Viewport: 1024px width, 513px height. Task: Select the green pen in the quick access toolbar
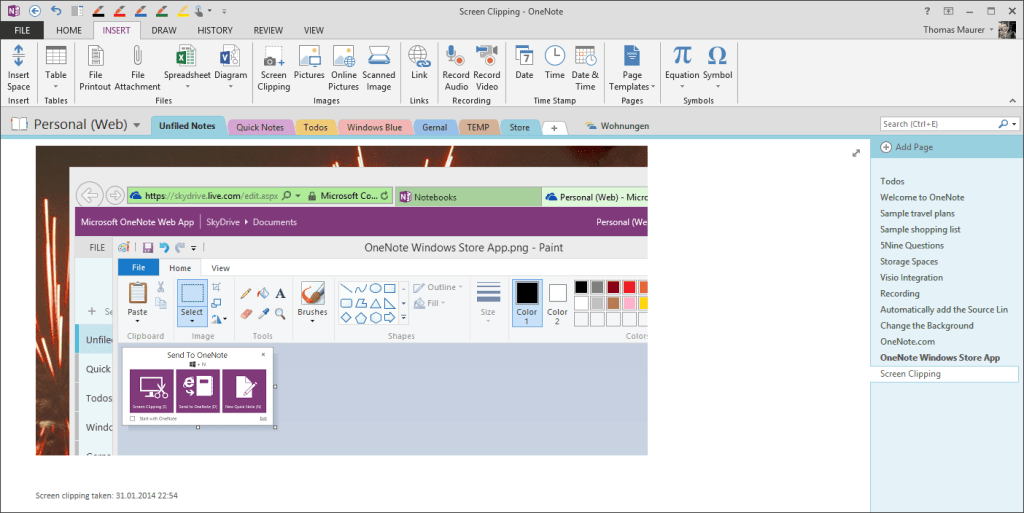click(x=162, y=11)
